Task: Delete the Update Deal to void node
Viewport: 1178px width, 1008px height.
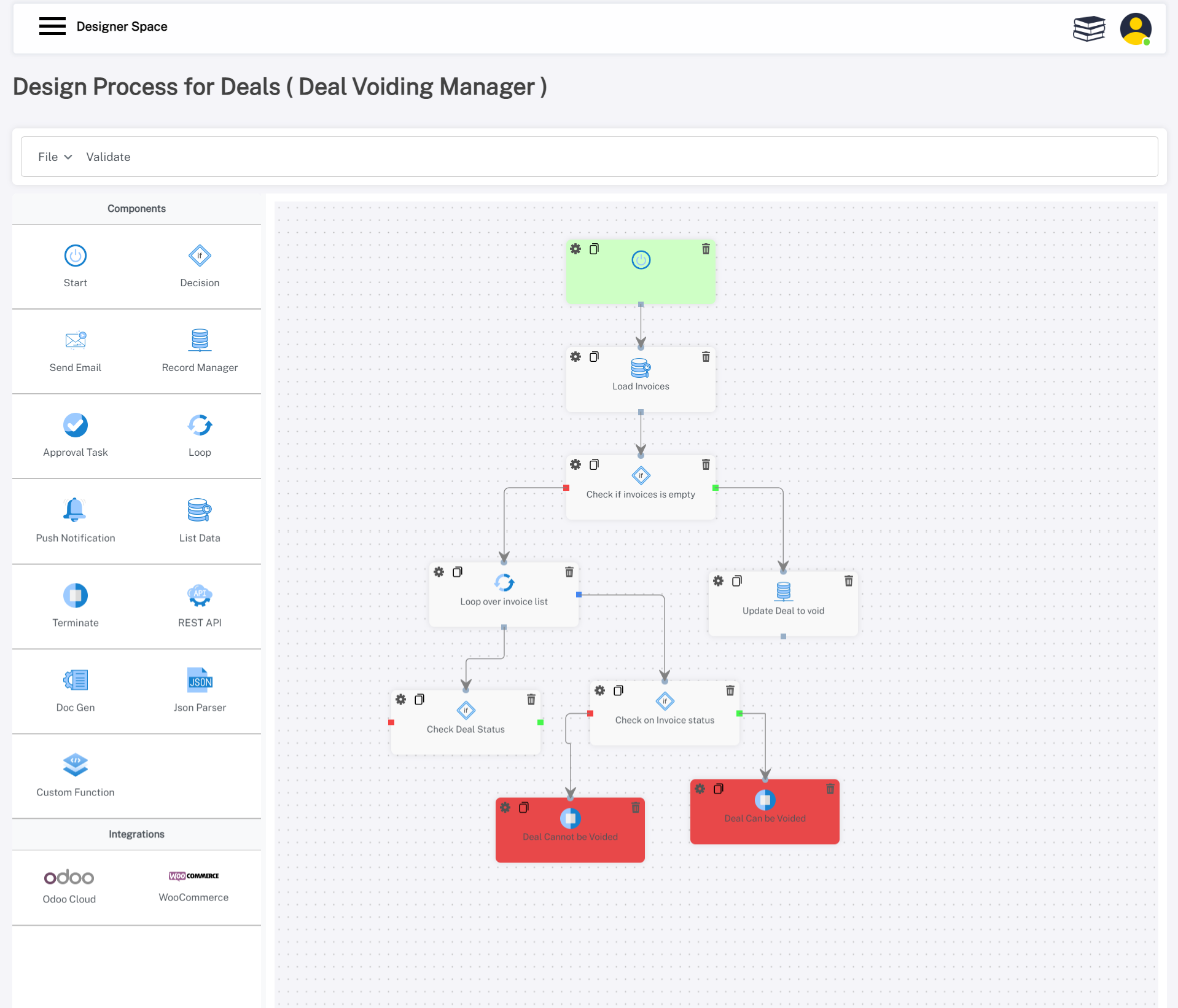Action: (848, 581)
